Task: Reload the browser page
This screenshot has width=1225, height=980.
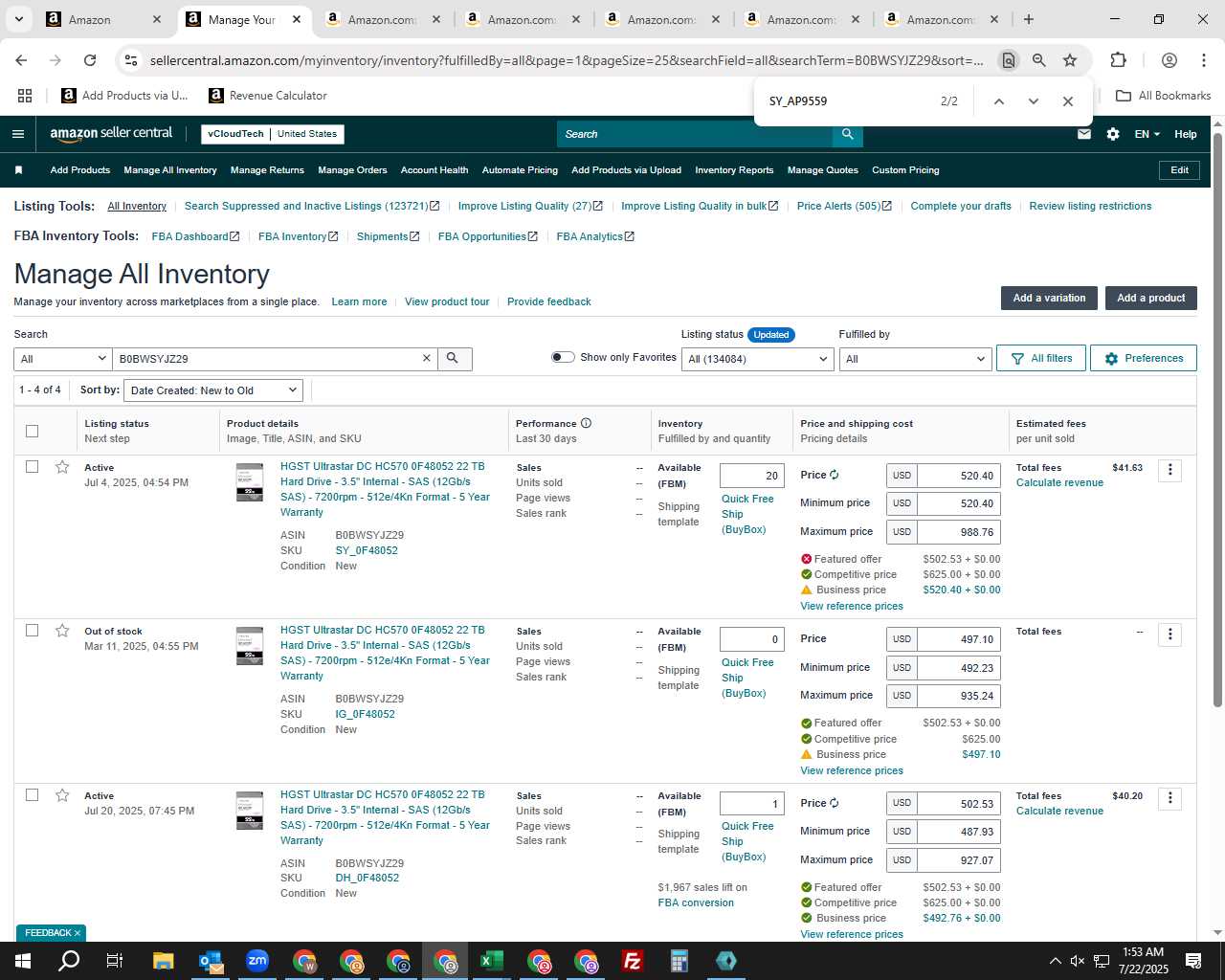Action: 90,60
